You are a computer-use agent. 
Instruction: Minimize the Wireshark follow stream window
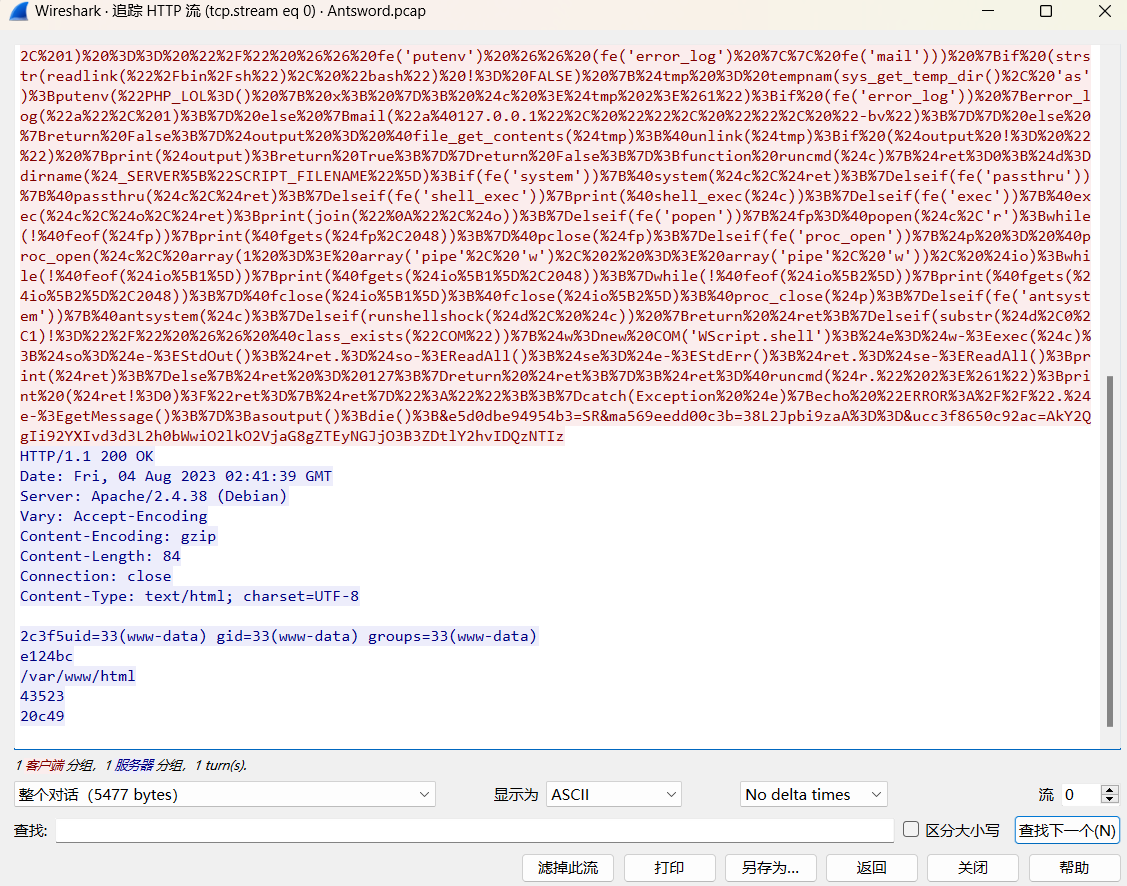(x=988, y=11)
